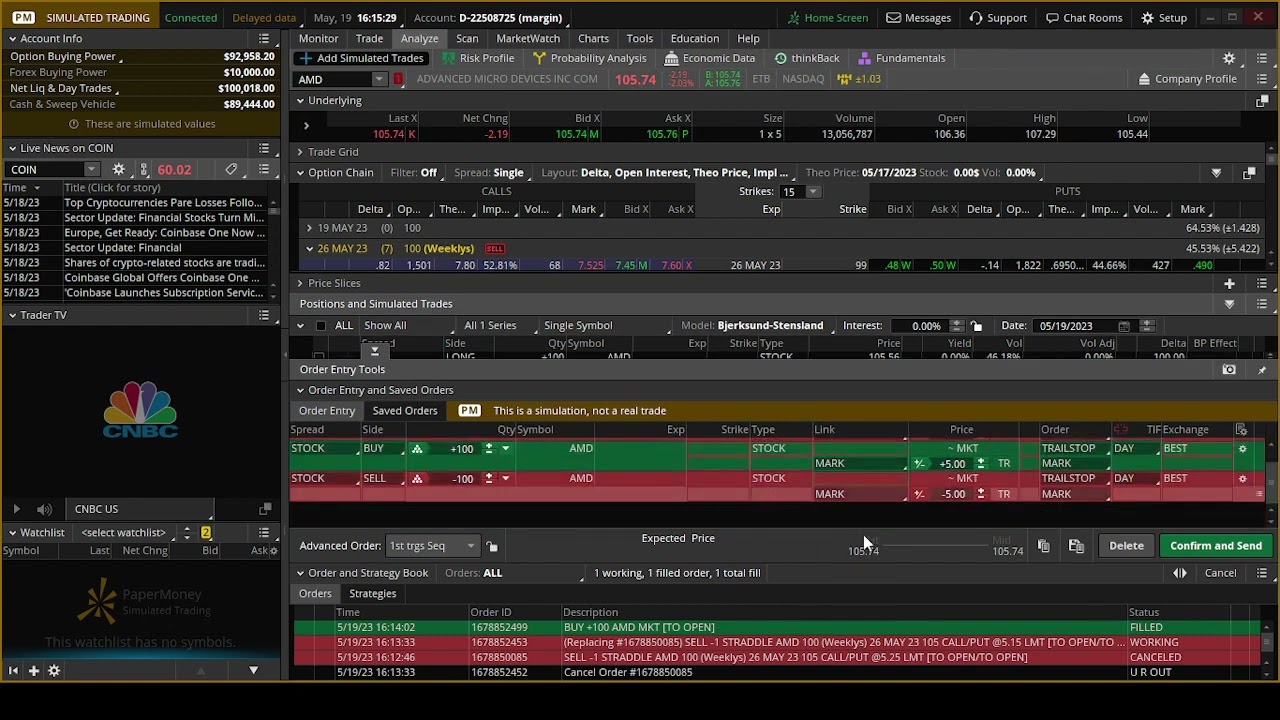Open thinkBack tool
The image size is (1280, 720).
coord(807,58)
